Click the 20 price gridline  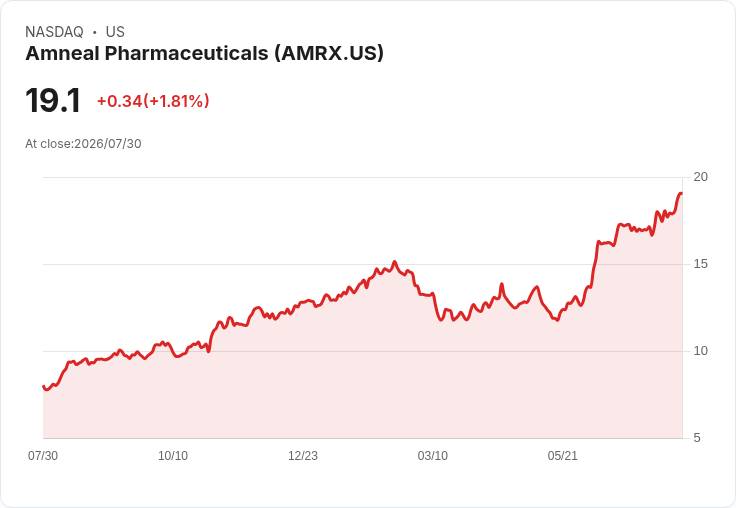click(x=362, y=177)
